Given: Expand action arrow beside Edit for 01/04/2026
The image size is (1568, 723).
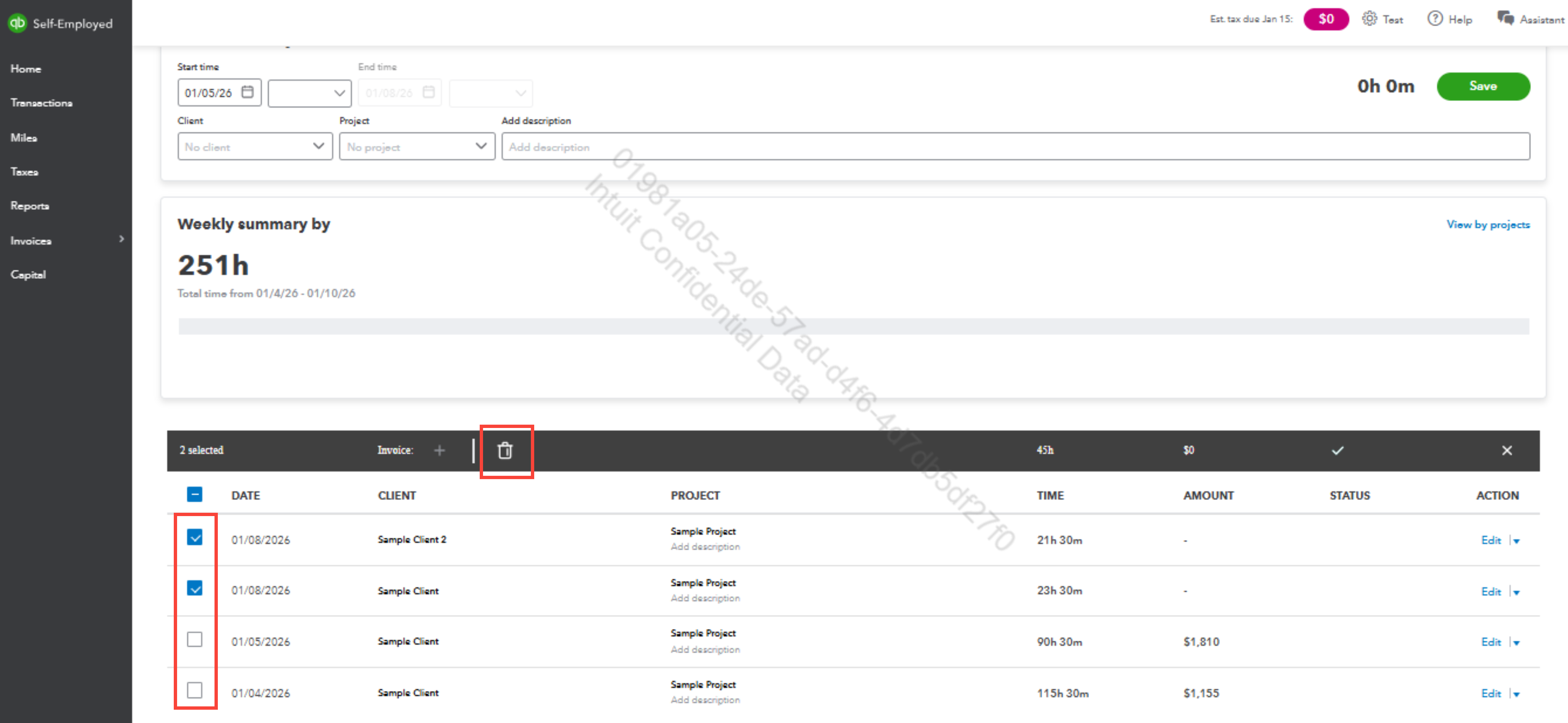Looking at the screenshot, I should coord(1516,694).
